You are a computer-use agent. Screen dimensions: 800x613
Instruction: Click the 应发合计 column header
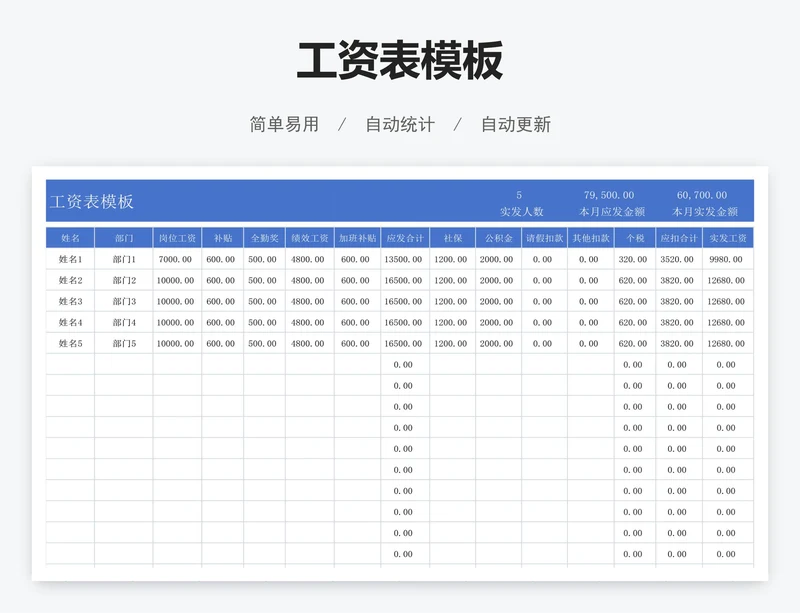click(x=405, y=238)
